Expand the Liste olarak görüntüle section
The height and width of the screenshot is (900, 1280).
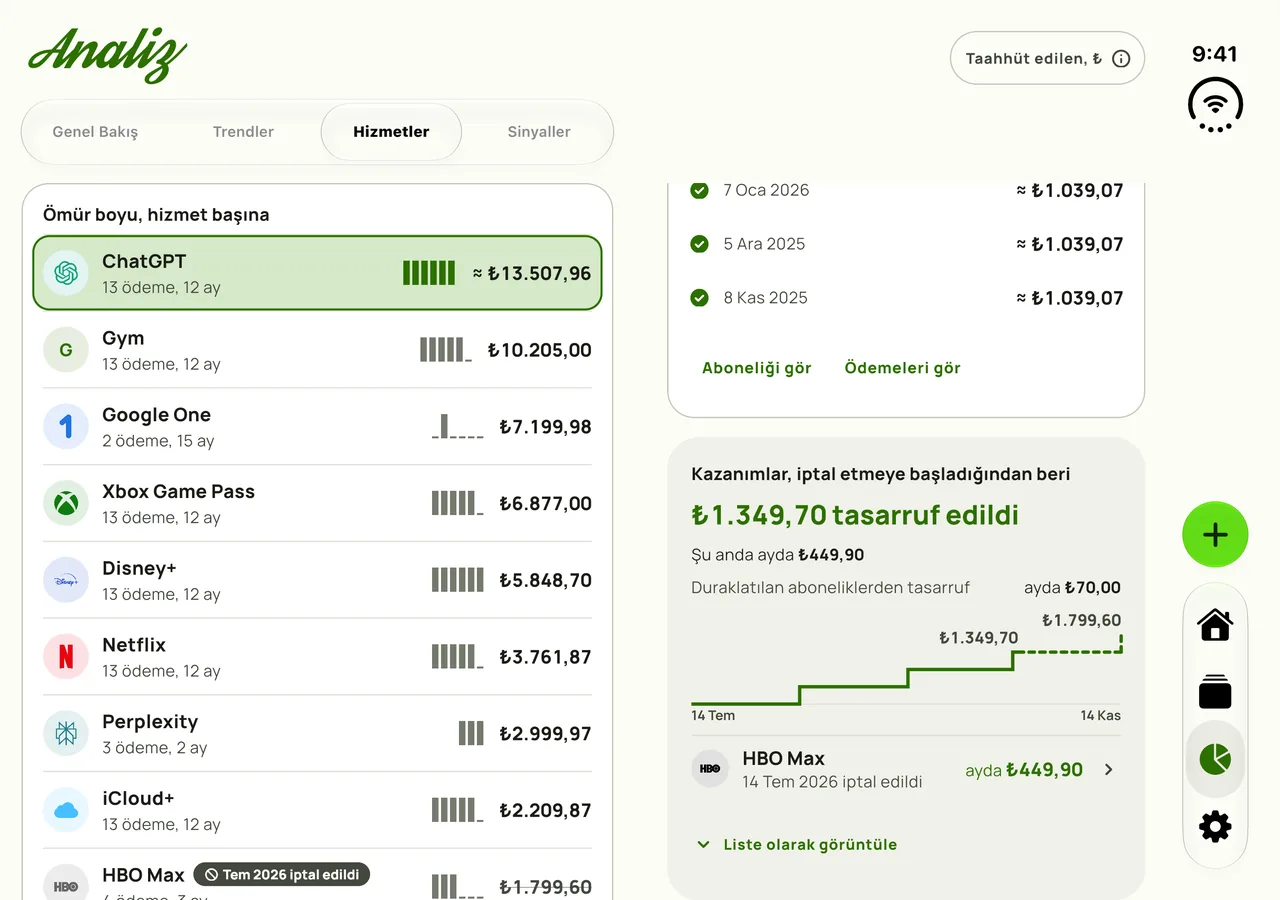tap(795, 845)
